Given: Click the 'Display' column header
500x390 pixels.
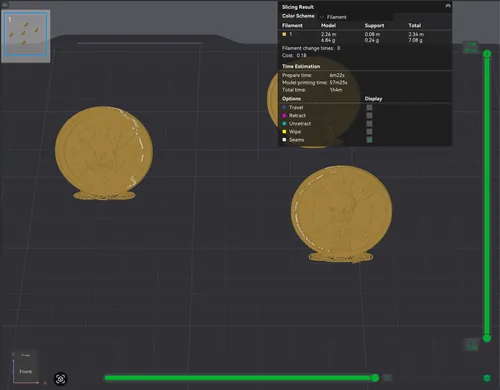Looking at the screenshot, I should pos(373,99).
